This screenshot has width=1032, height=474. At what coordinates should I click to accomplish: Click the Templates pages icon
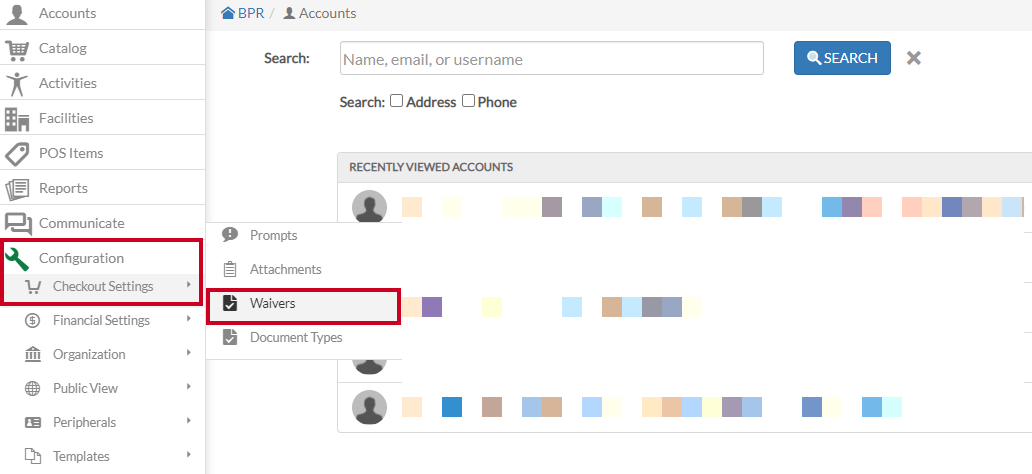tap(32, 456)
